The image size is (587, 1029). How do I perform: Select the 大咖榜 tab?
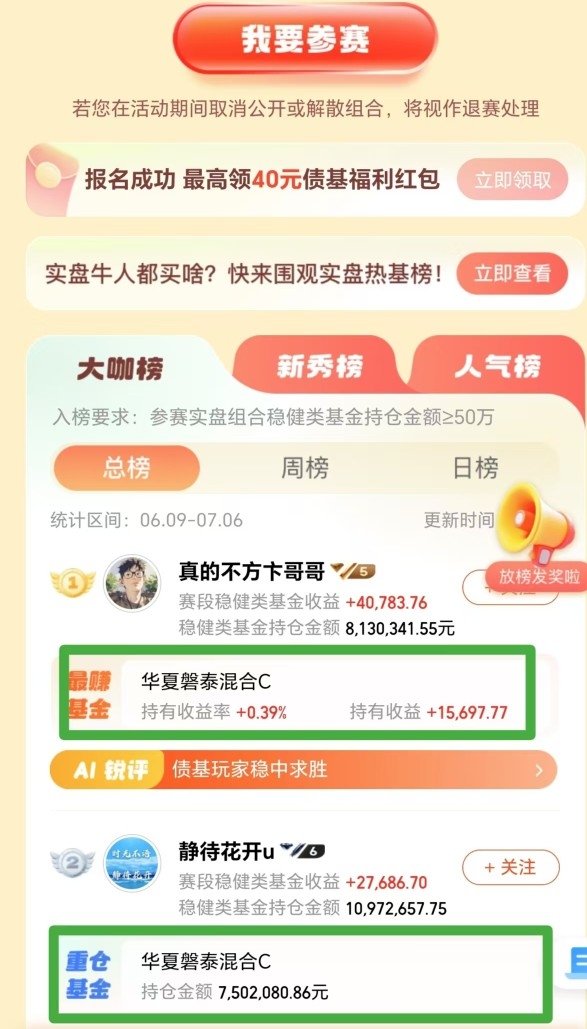[120, 369]
